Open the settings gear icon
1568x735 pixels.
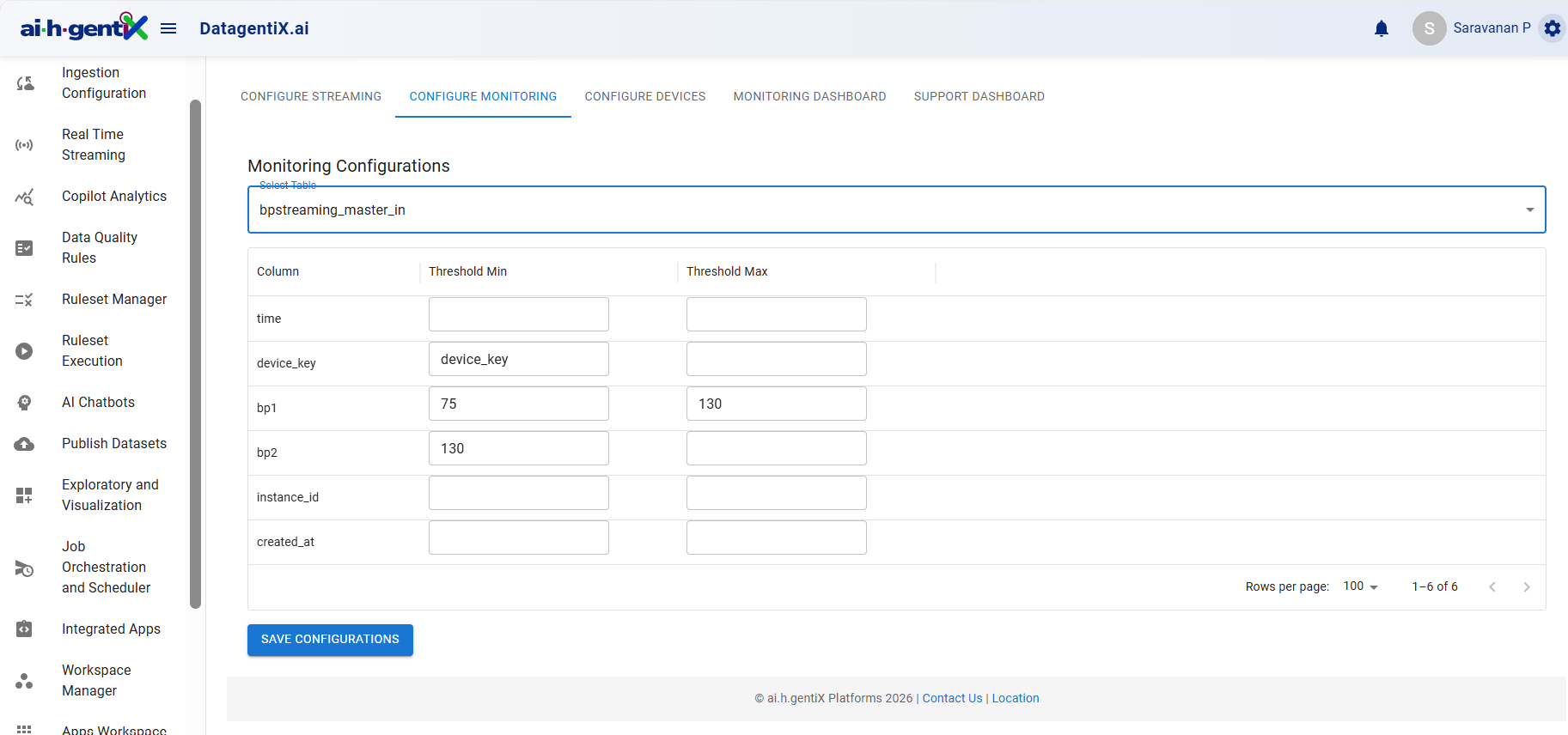[x=1553, y=28]
